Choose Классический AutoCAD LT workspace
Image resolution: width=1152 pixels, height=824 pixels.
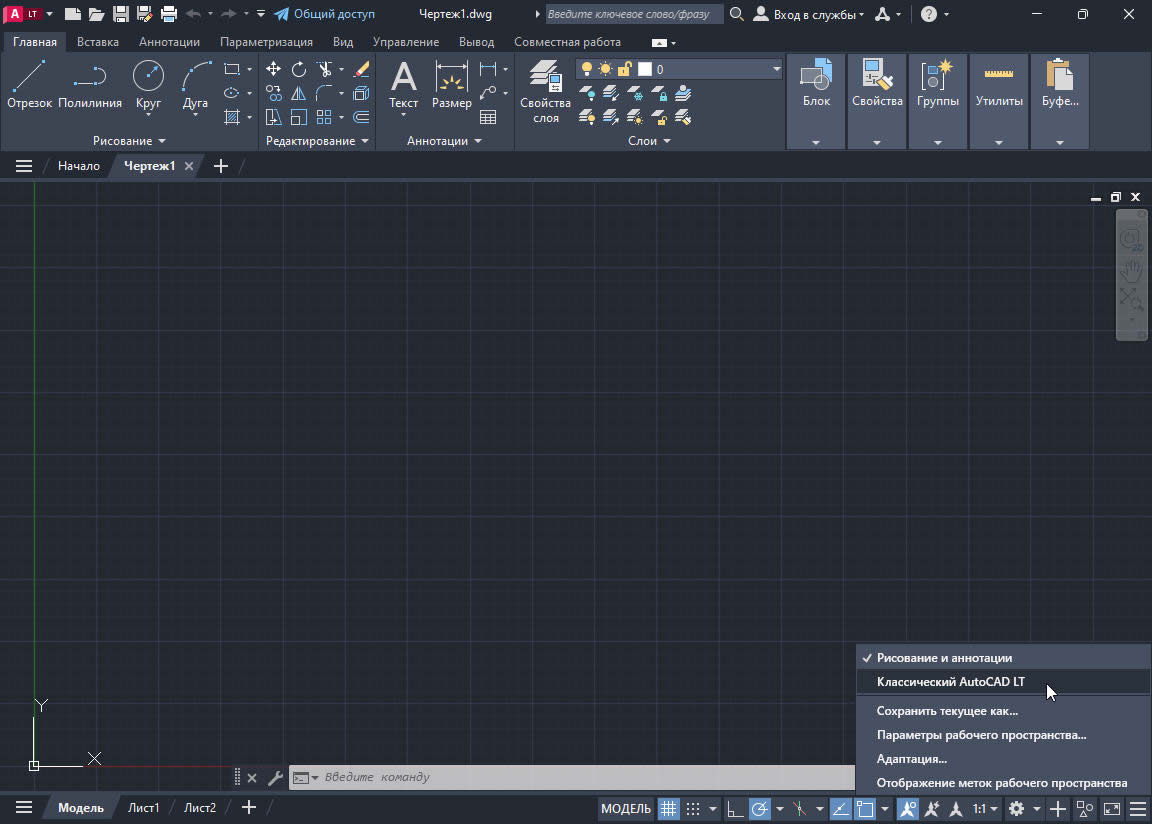coord(950,682)
